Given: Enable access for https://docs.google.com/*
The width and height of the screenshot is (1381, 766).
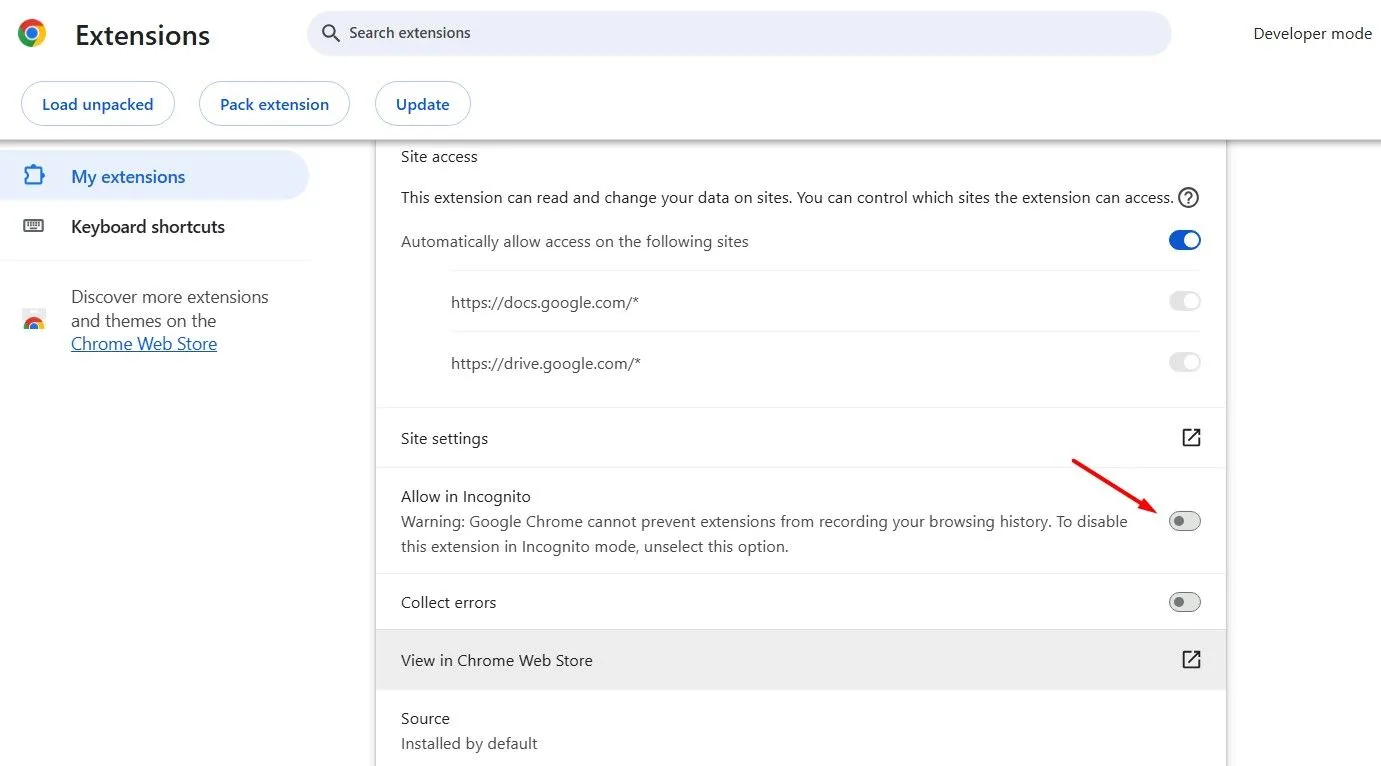Looking at the screenshot, I should (x=1184, y=301).
